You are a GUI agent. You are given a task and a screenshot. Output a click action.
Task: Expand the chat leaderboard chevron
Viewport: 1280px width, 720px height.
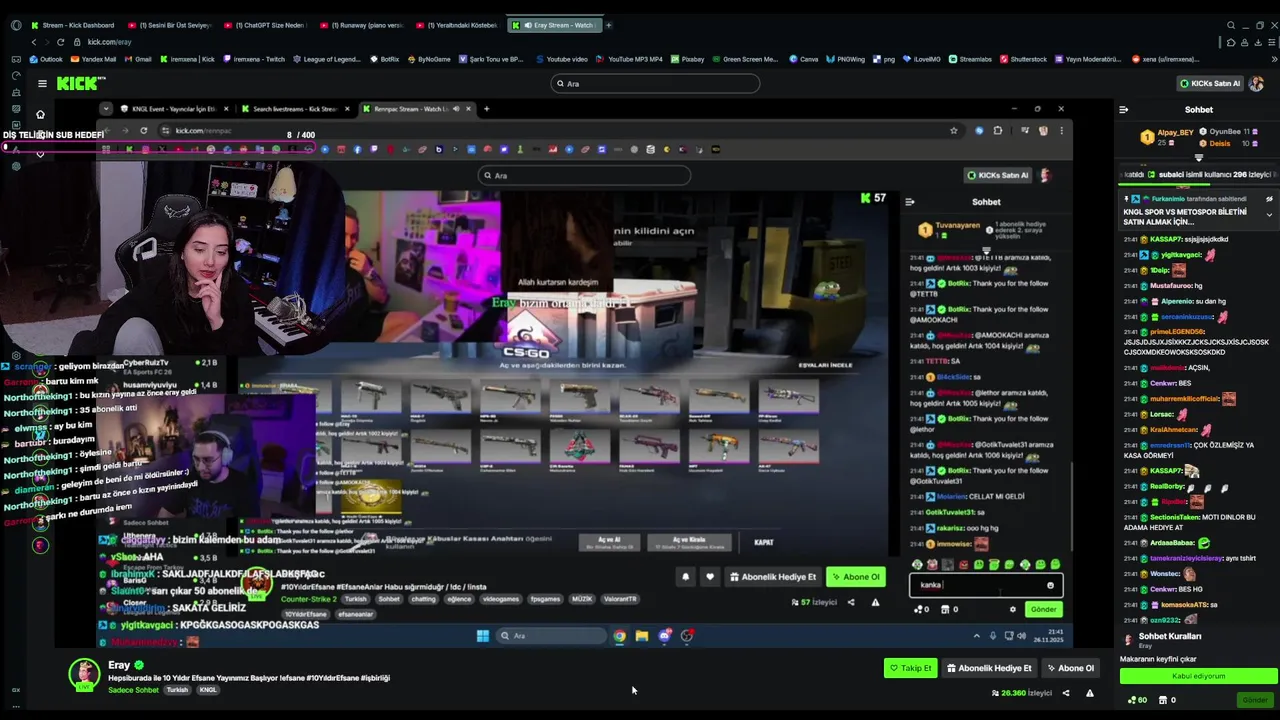tap(1199, 158)
